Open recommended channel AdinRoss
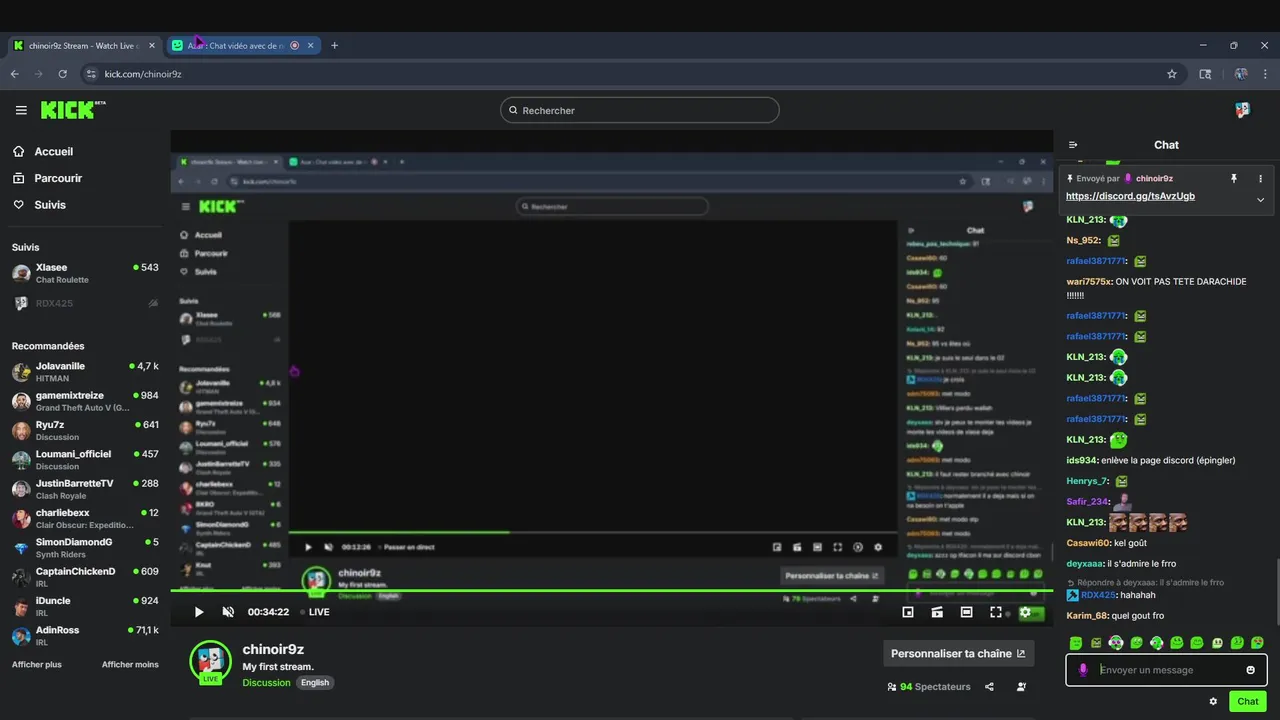The image size is (1280, 720). [85, 636]
